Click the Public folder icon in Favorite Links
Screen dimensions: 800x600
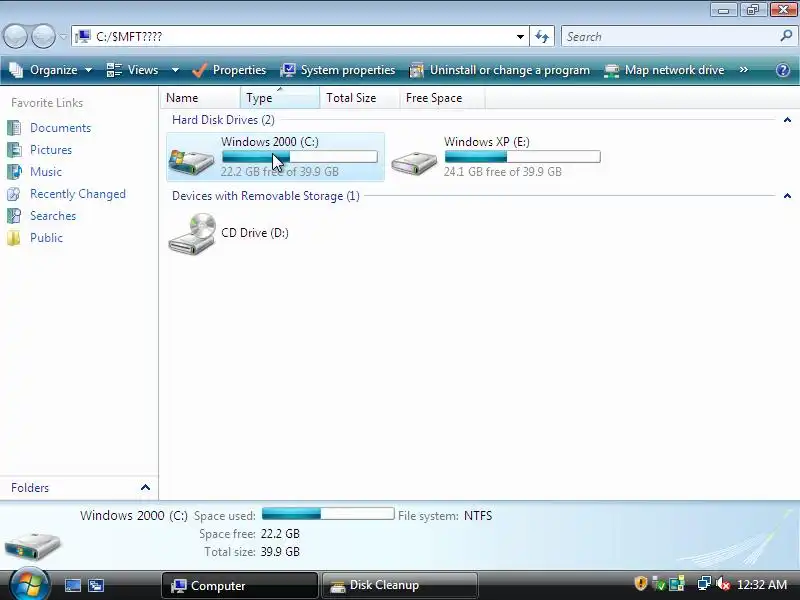14,238
